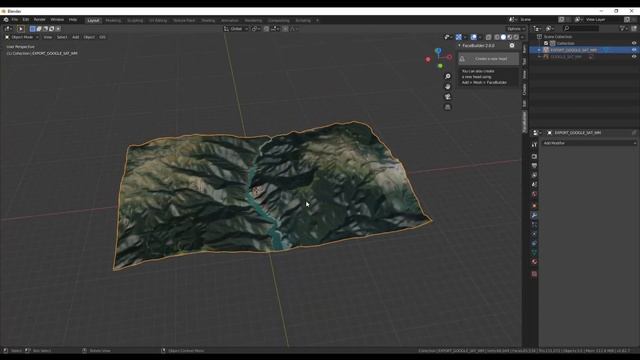Open the View Layer properties tab
The width and height of the screenshot is (640, 360).
[534, 175]
